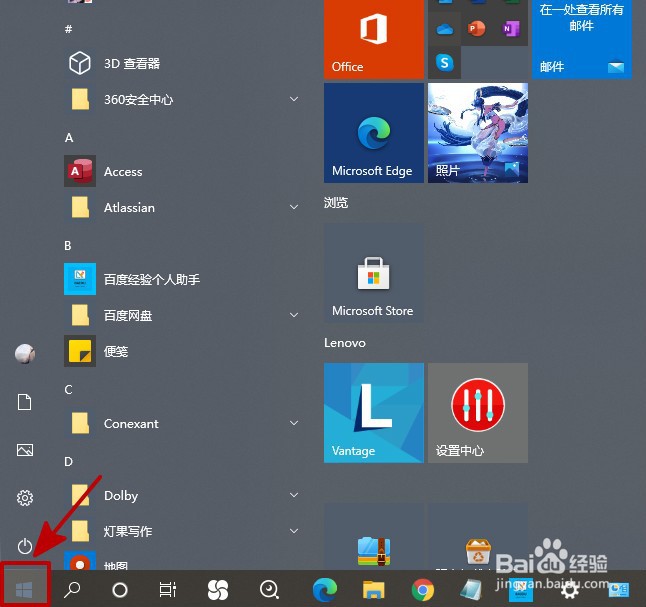Open the 邮件 mail tile

pyautogui.click(x=582, y=39)
